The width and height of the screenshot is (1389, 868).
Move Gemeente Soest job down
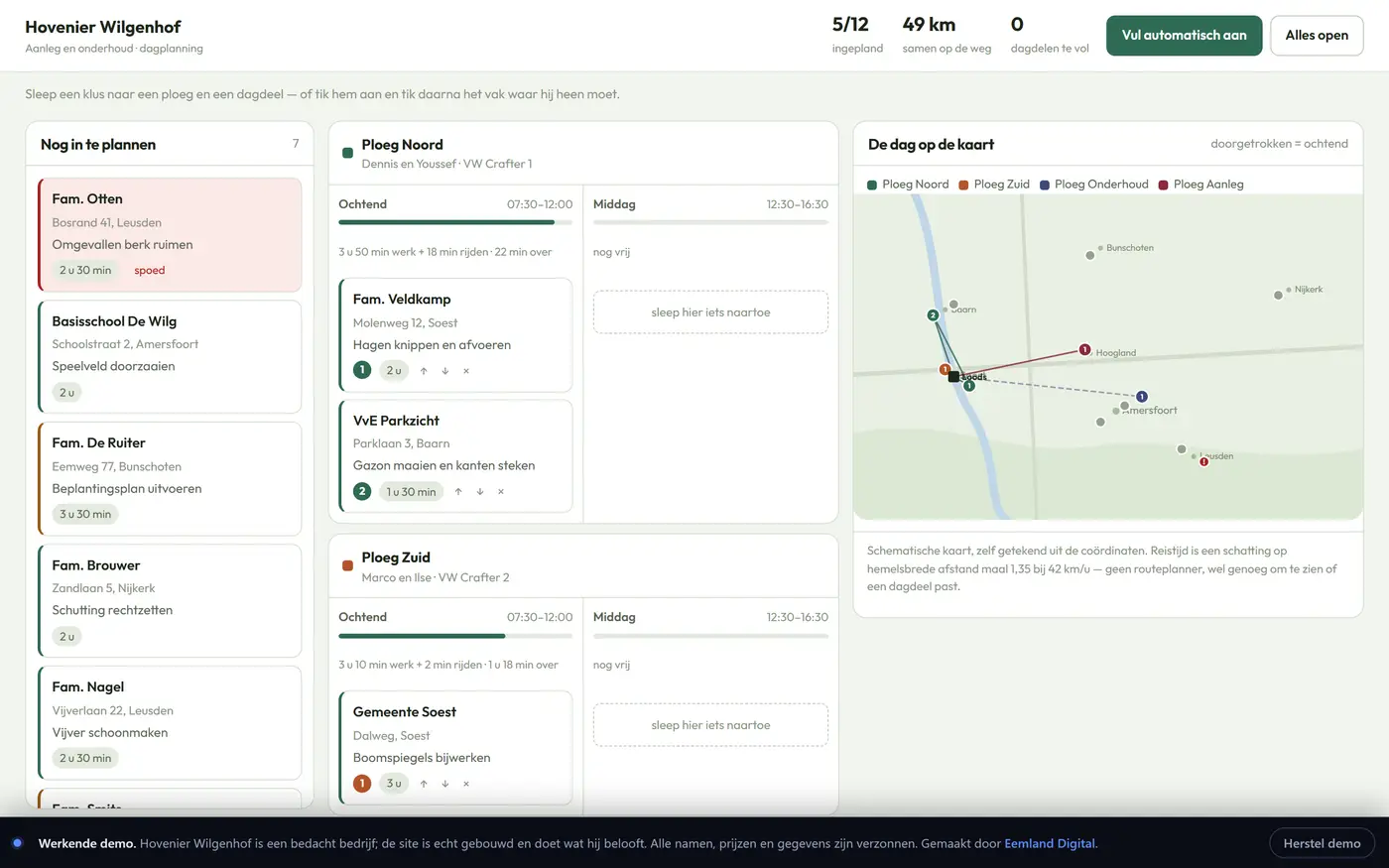(445, 784)
